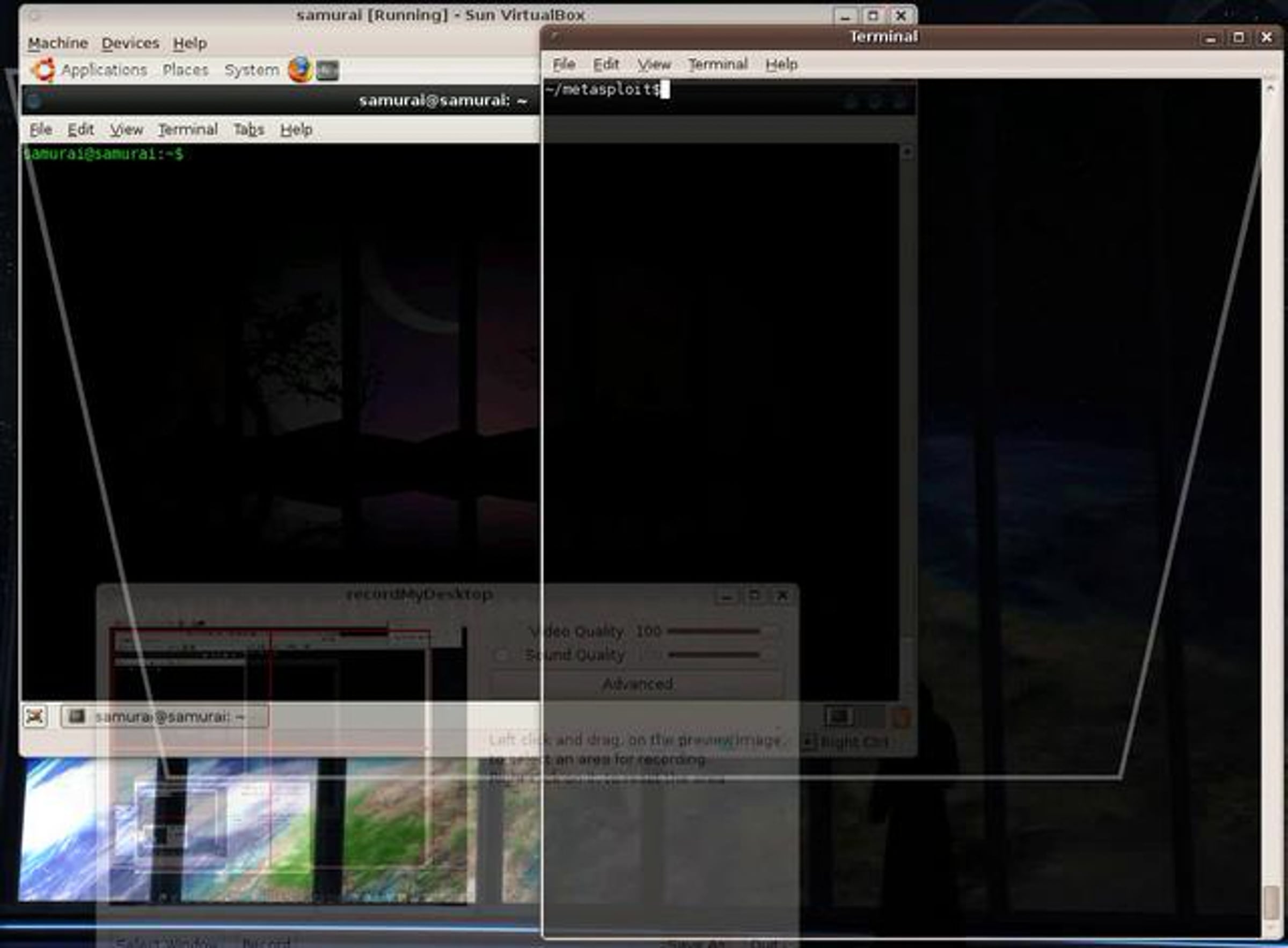Open the Devices menu in VirtualBox
1288x948 pixels.
130,43
